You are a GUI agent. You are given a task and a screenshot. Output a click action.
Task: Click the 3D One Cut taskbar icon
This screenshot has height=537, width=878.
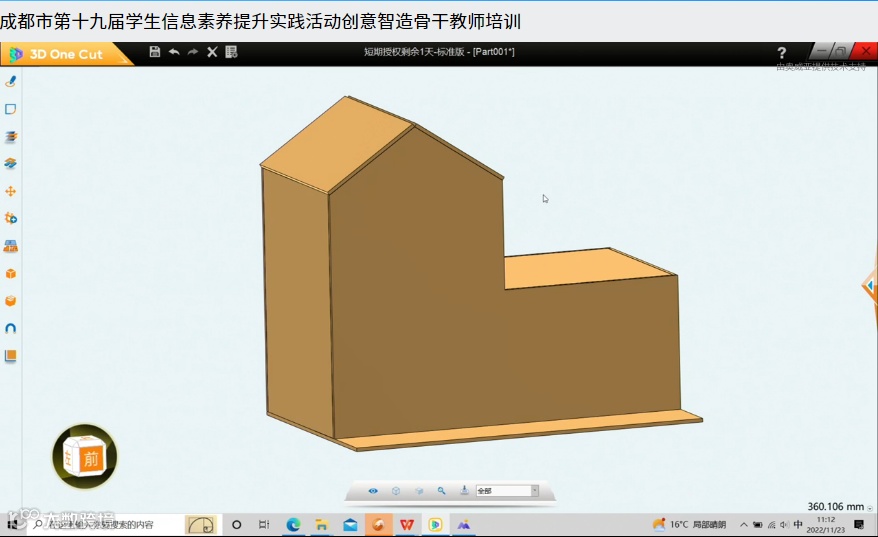coord(435,525)
